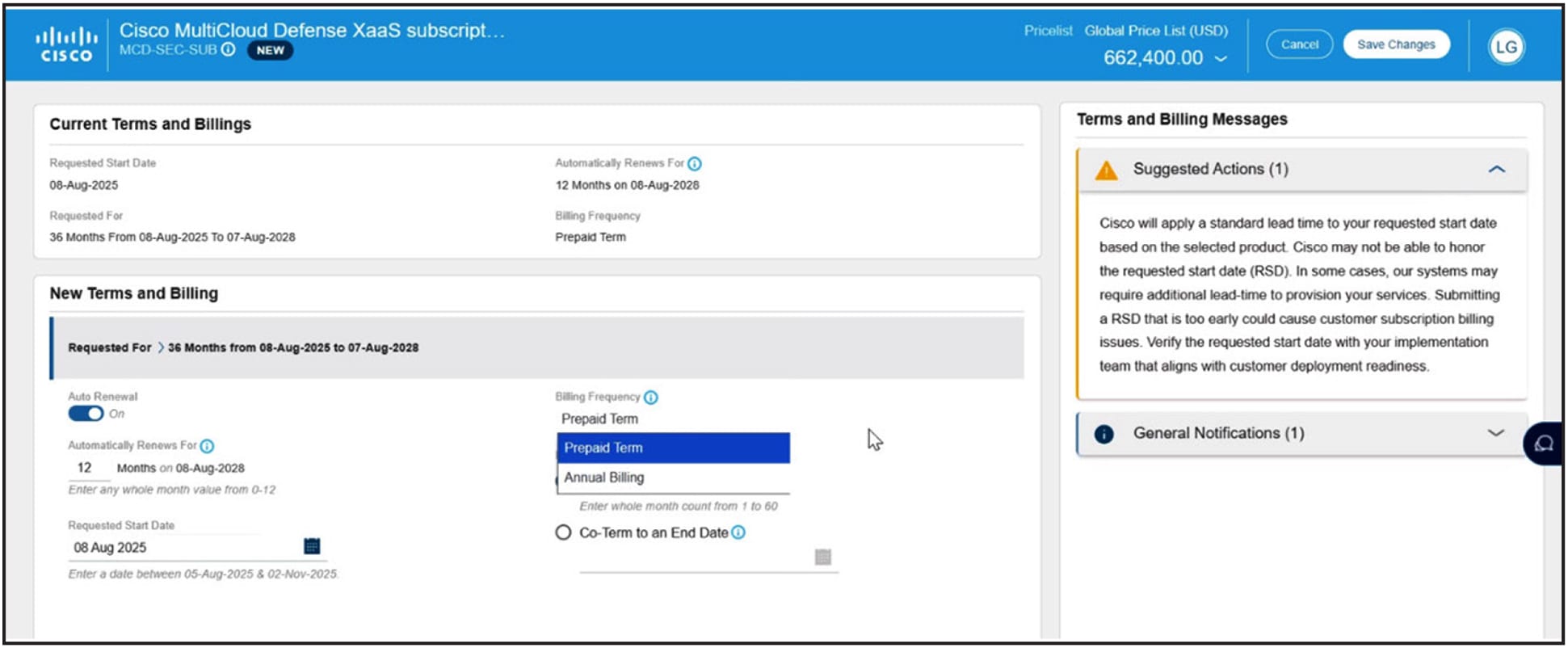Expand the General Notifications (1) panel
The width and height of the screenshot is (1568, 648).
pyautogui.click(x=1496, y=433)
